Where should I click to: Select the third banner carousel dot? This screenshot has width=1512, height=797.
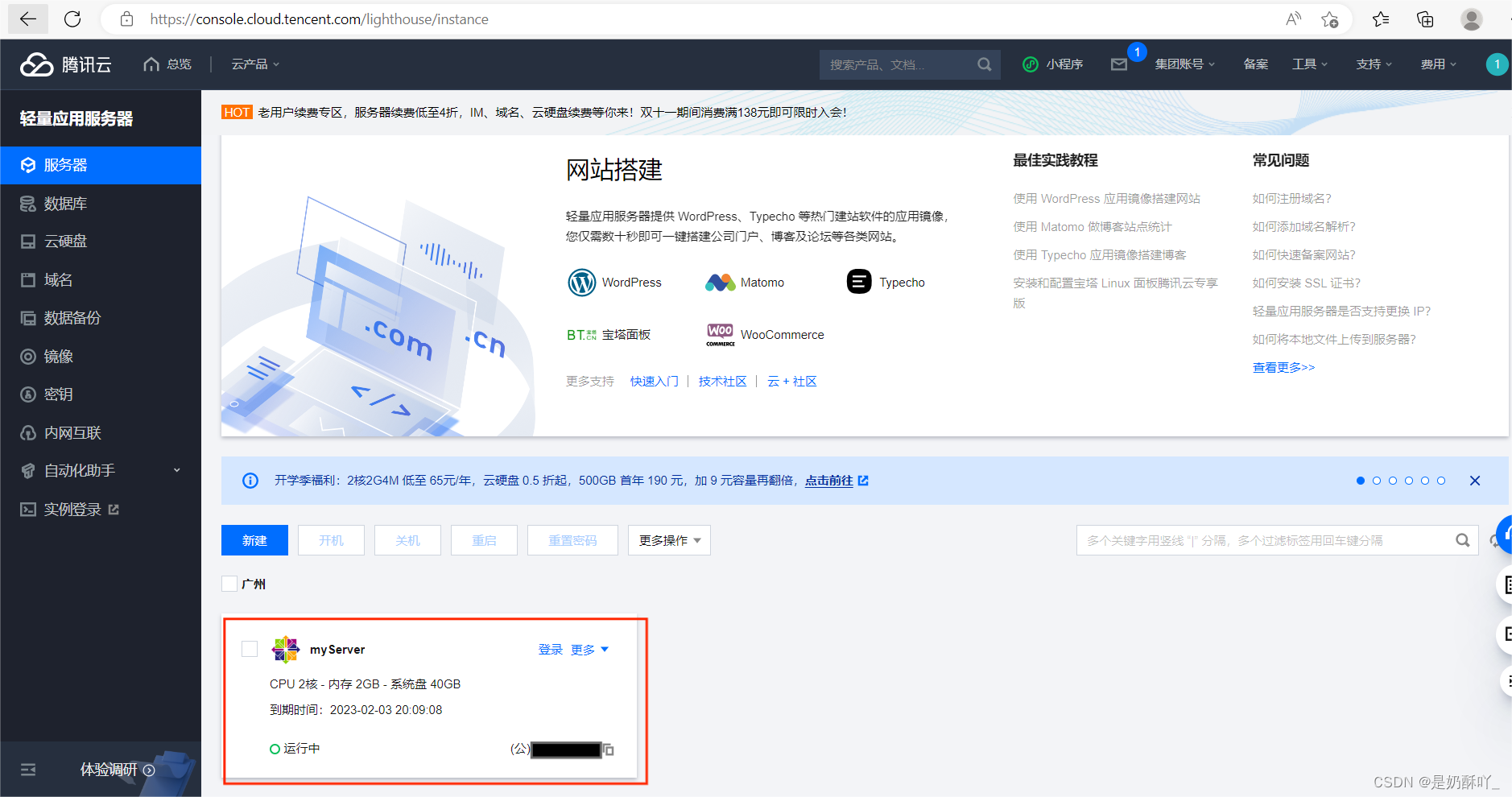[x=1393, y=481]
